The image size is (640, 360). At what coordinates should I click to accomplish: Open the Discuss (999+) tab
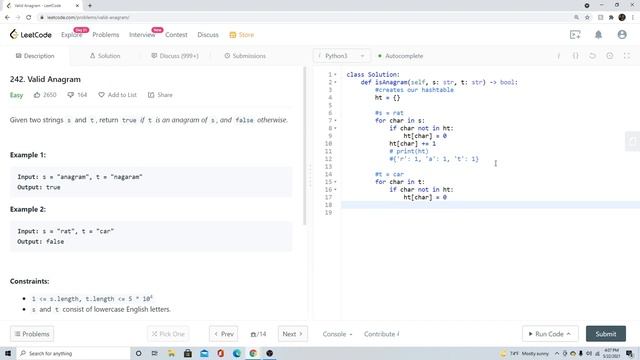click(x=175, y=56)
